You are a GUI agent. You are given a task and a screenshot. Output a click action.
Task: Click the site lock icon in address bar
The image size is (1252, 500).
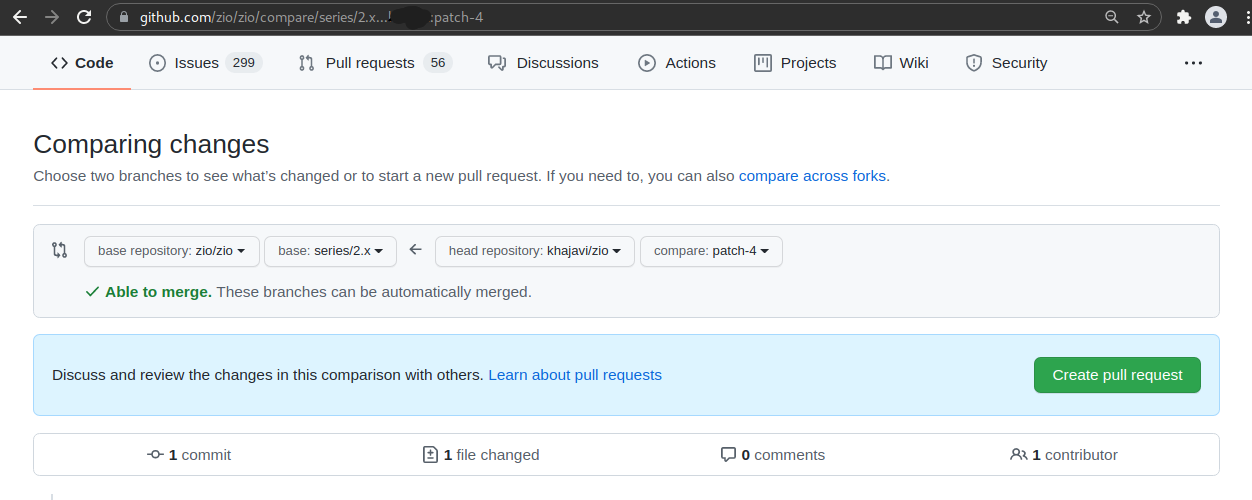point(124,17)
